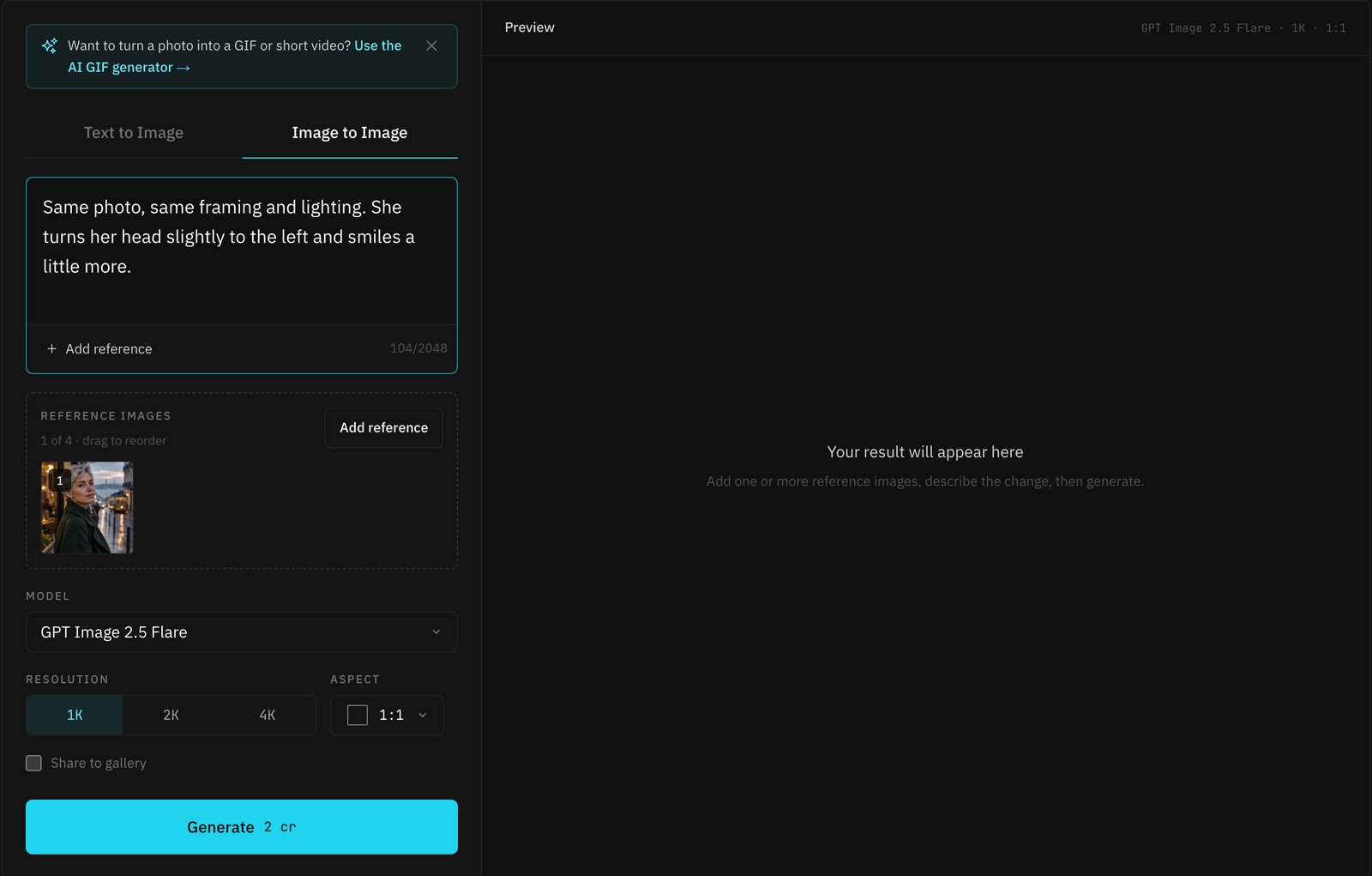Image resolution: width=1372 pixels, height=876 pixels.
Task: Enable Share to gallery checkbox
Action: point(33,763)
